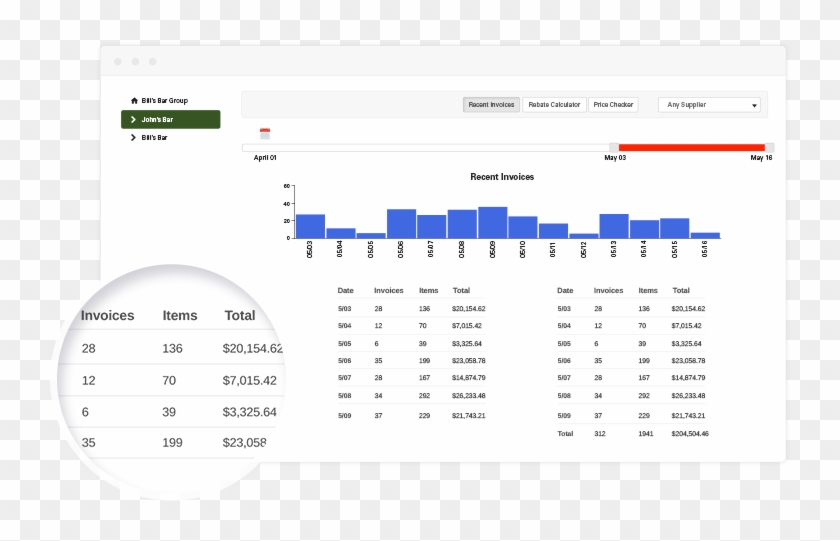
Task: Open the Any Supplier dropdown
Action: [x=709, y=105]
